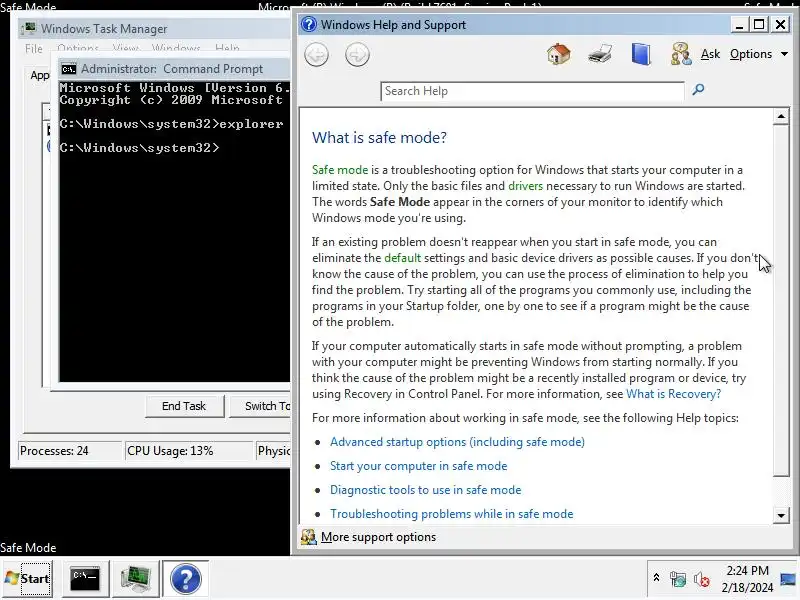The width and height of the screenshot is (800, 600).
Task: Browse Help contents book icon
Action: (641, 54)
